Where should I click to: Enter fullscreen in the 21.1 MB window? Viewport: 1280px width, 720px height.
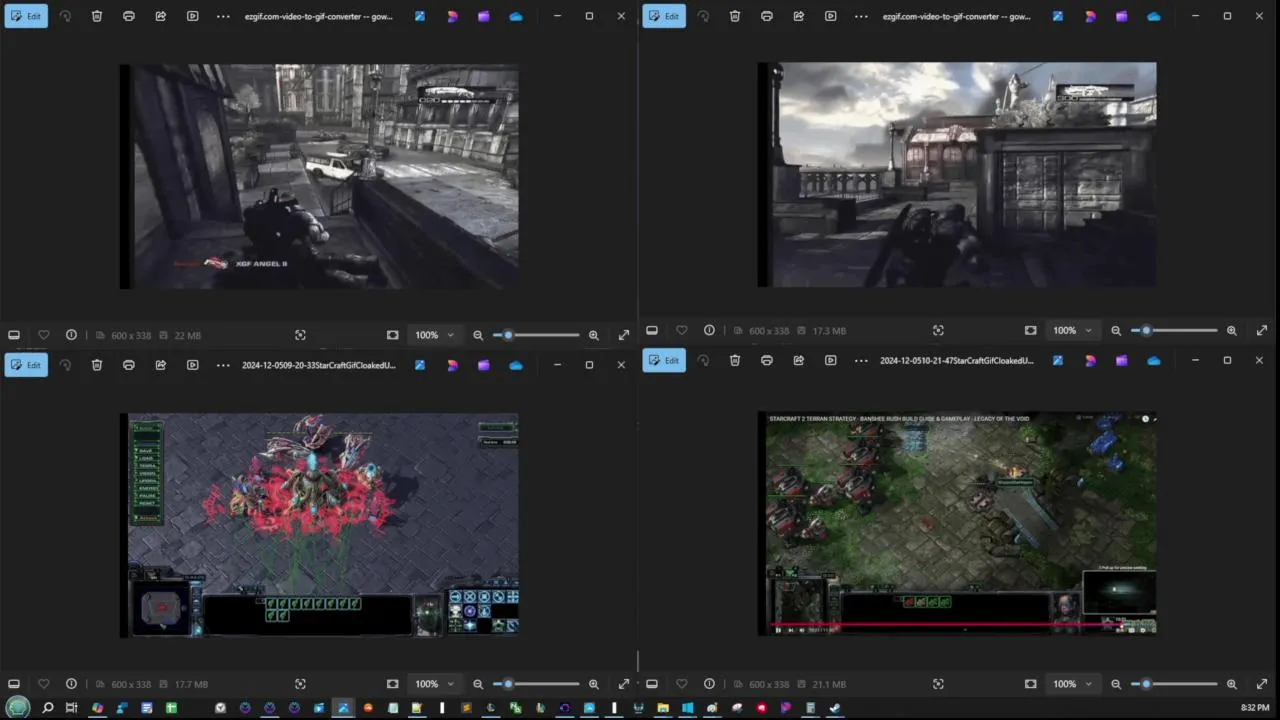click(1262, 684)
